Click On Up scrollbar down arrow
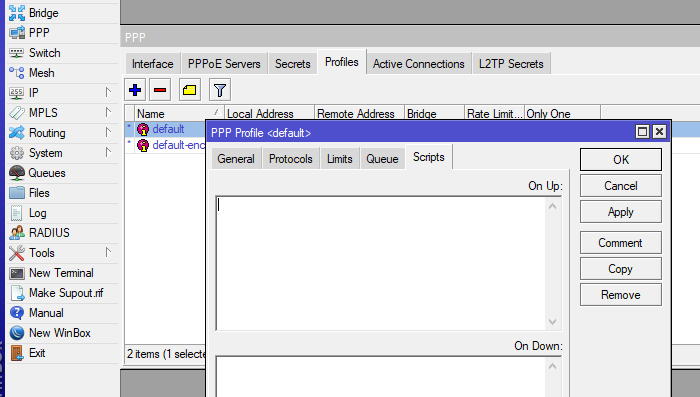The height and width of the screenshot is (397, 700). point(553,322)
